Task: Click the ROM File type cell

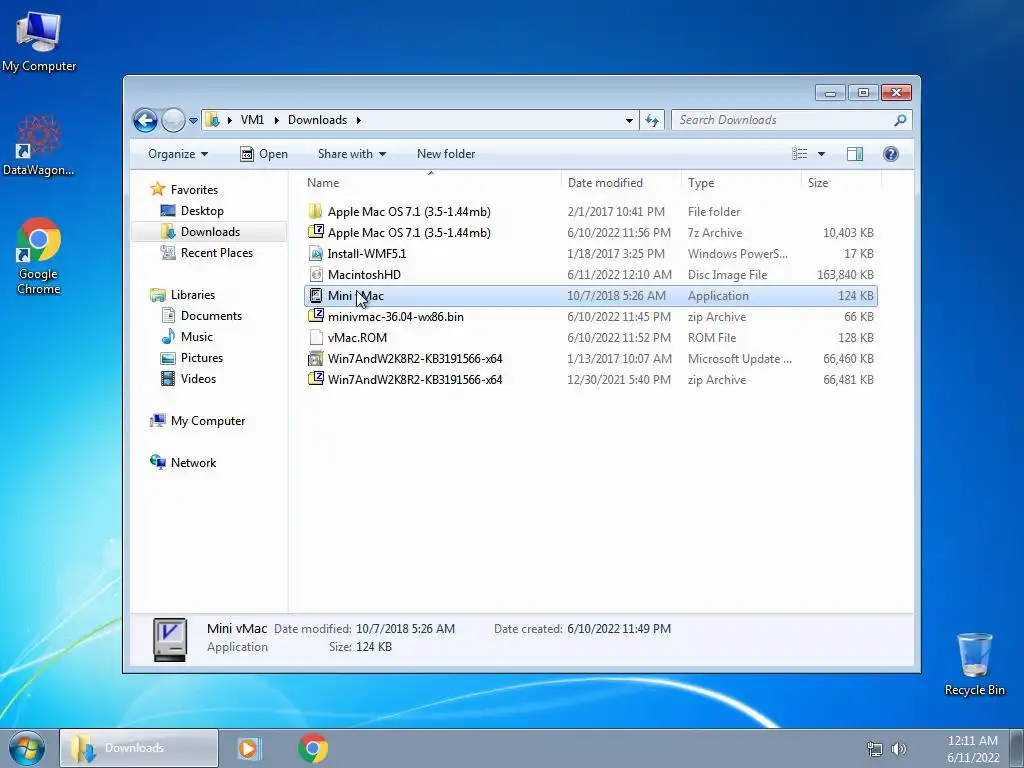Action: click(712, 338)
